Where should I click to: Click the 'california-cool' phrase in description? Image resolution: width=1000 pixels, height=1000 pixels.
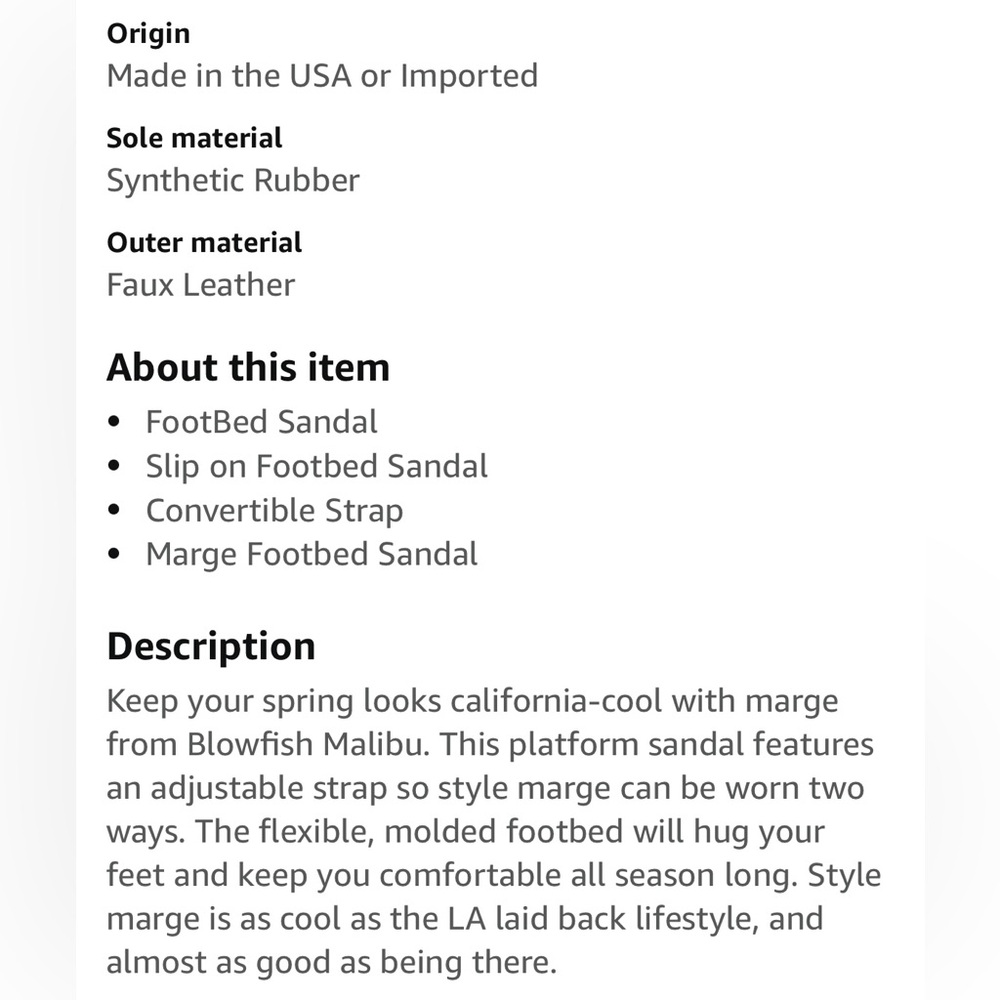556,701
